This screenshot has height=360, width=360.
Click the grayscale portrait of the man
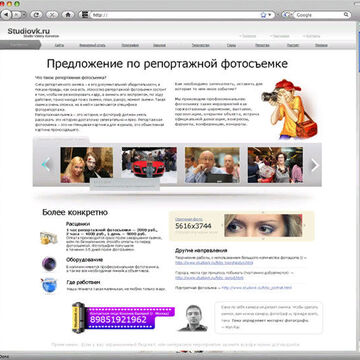(193, 318)
